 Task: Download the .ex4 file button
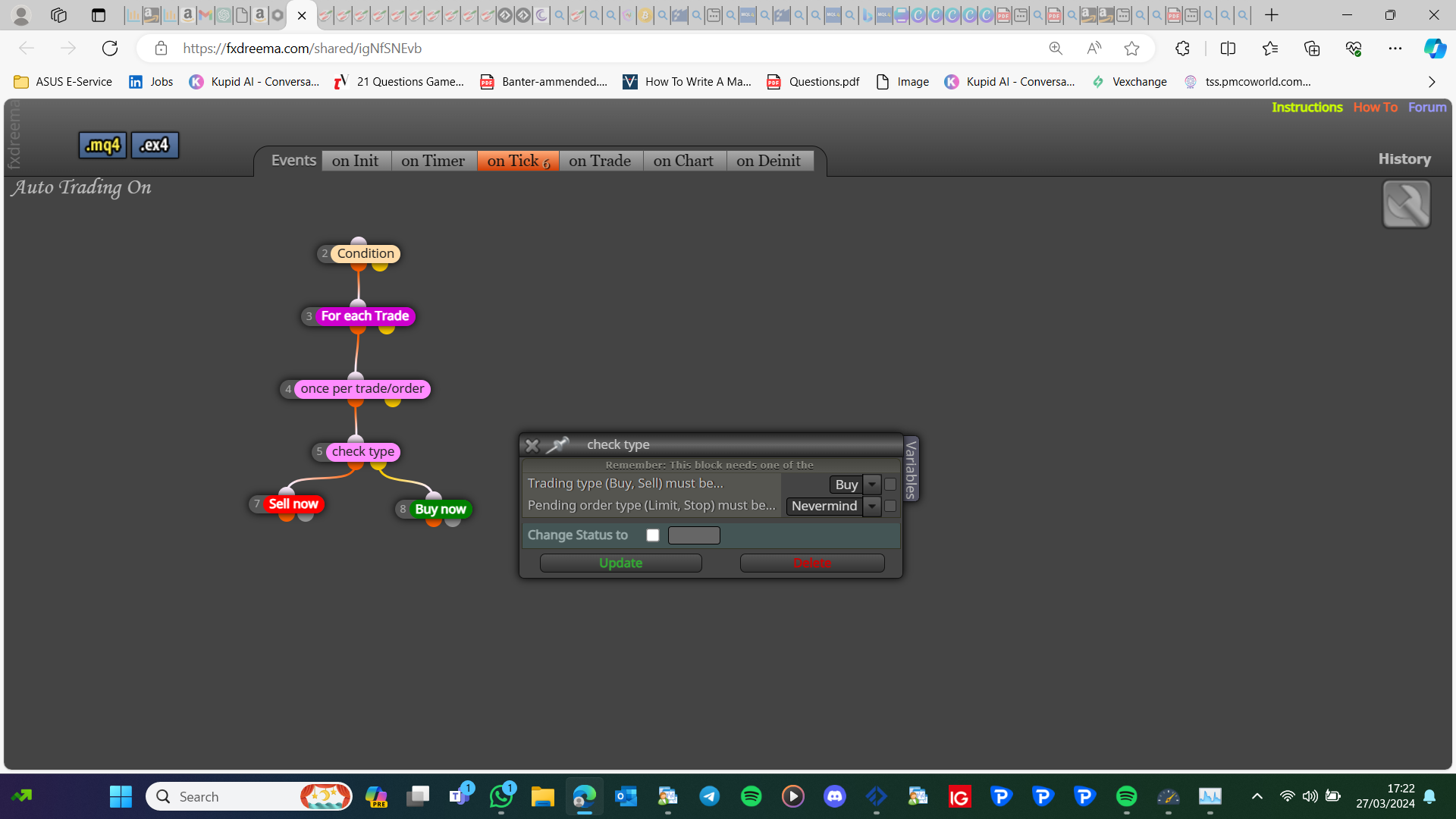point(155,145)
